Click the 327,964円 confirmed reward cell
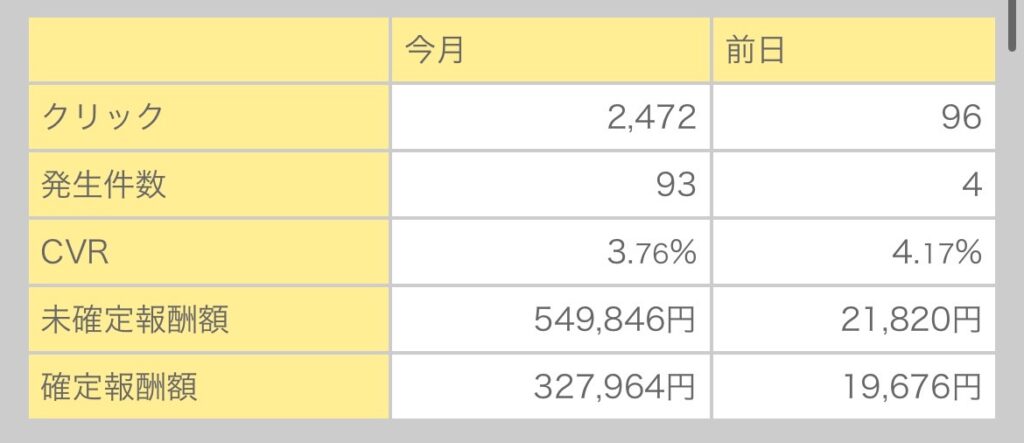This screenshot has height=443, width=1024. pyautogui.click(x=550, y=387)
